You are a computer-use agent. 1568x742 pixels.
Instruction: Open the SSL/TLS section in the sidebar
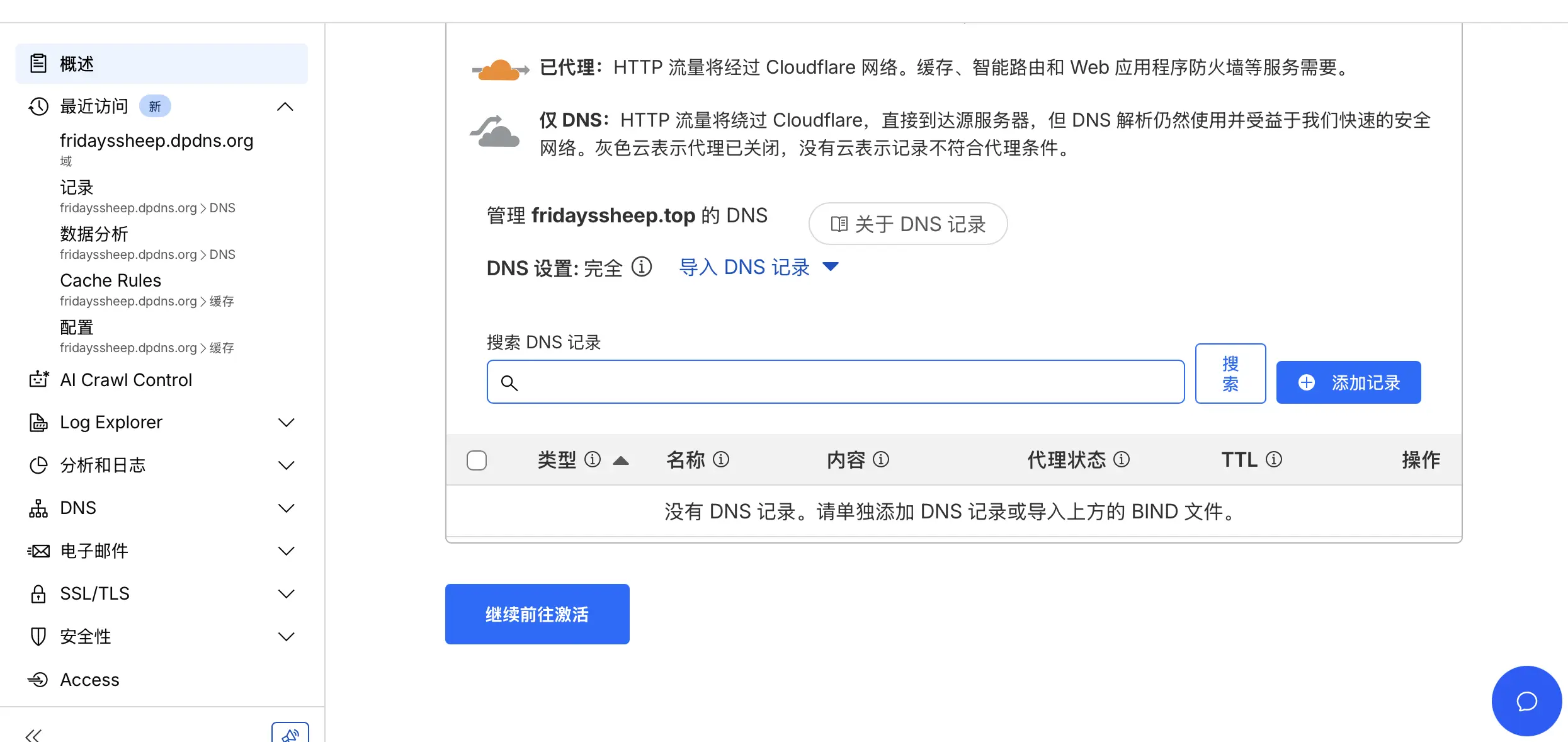click(x=93, y=593)
